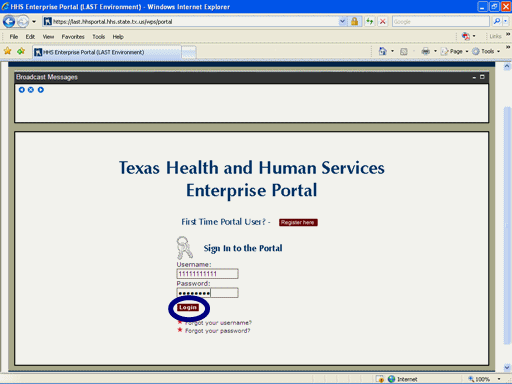Click the Google search box
Image resolution: width=512 pixels, height=384 pixels.
click(x=440, y=22)
